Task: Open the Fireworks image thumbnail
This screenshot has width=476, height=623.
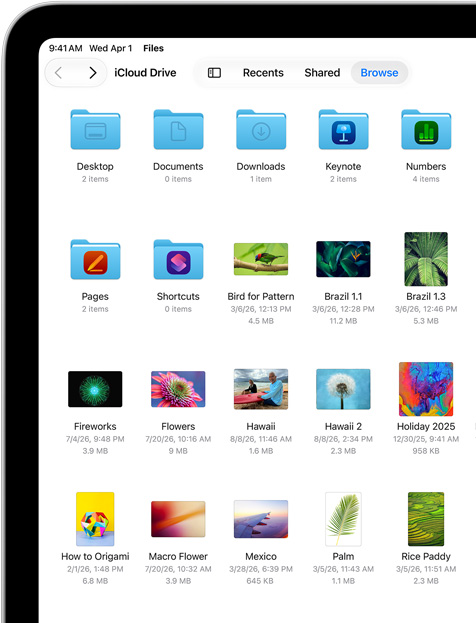Action: click(x=95, y=389)
